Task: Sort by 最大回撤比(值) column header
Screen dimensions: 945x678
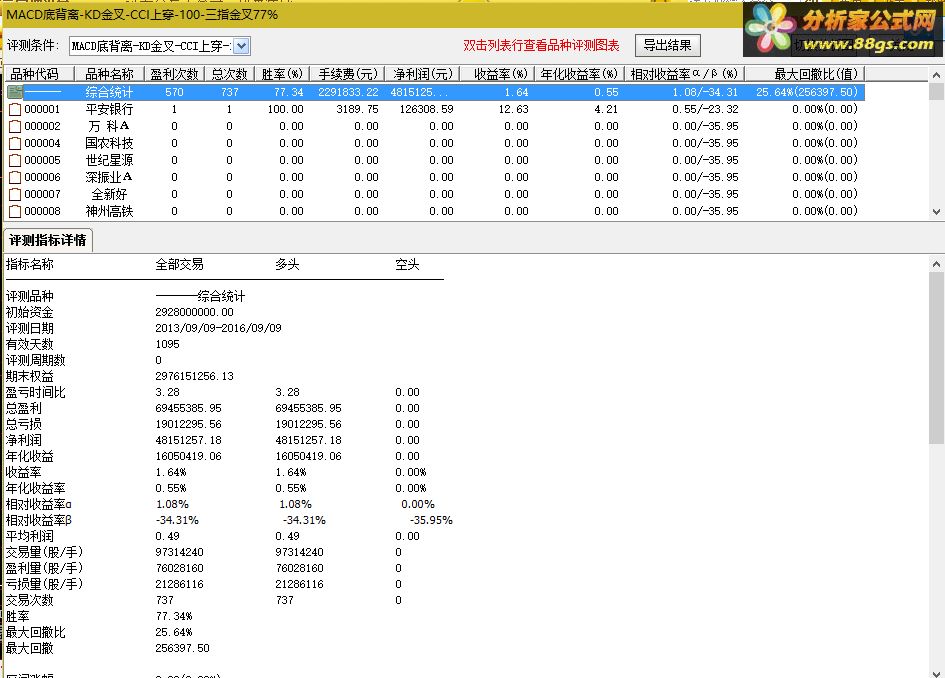Action: click(x=805, y=74)
